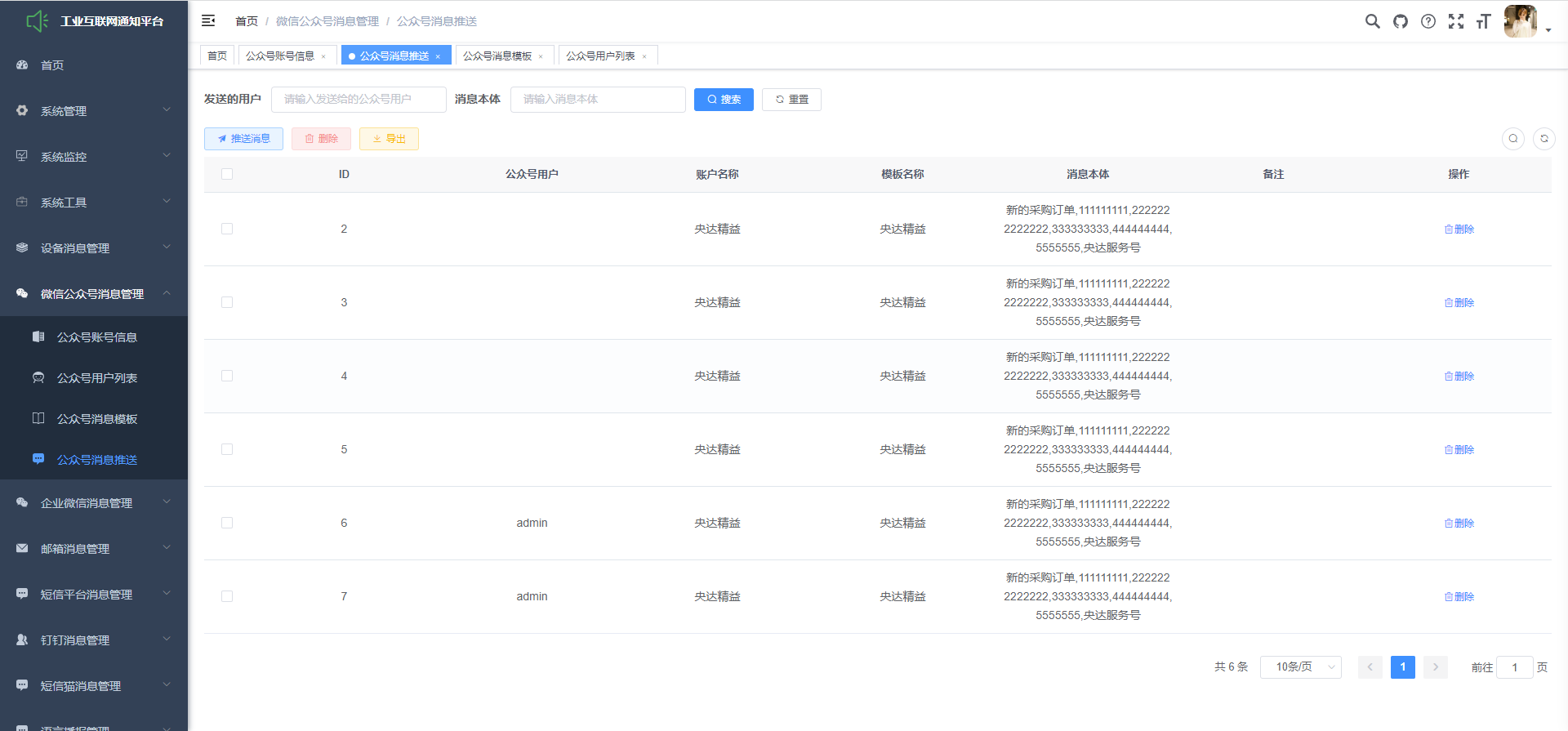Click the platform logo speaker icon
Viewport: 1568px width, 731px height.
pos(37,21)
